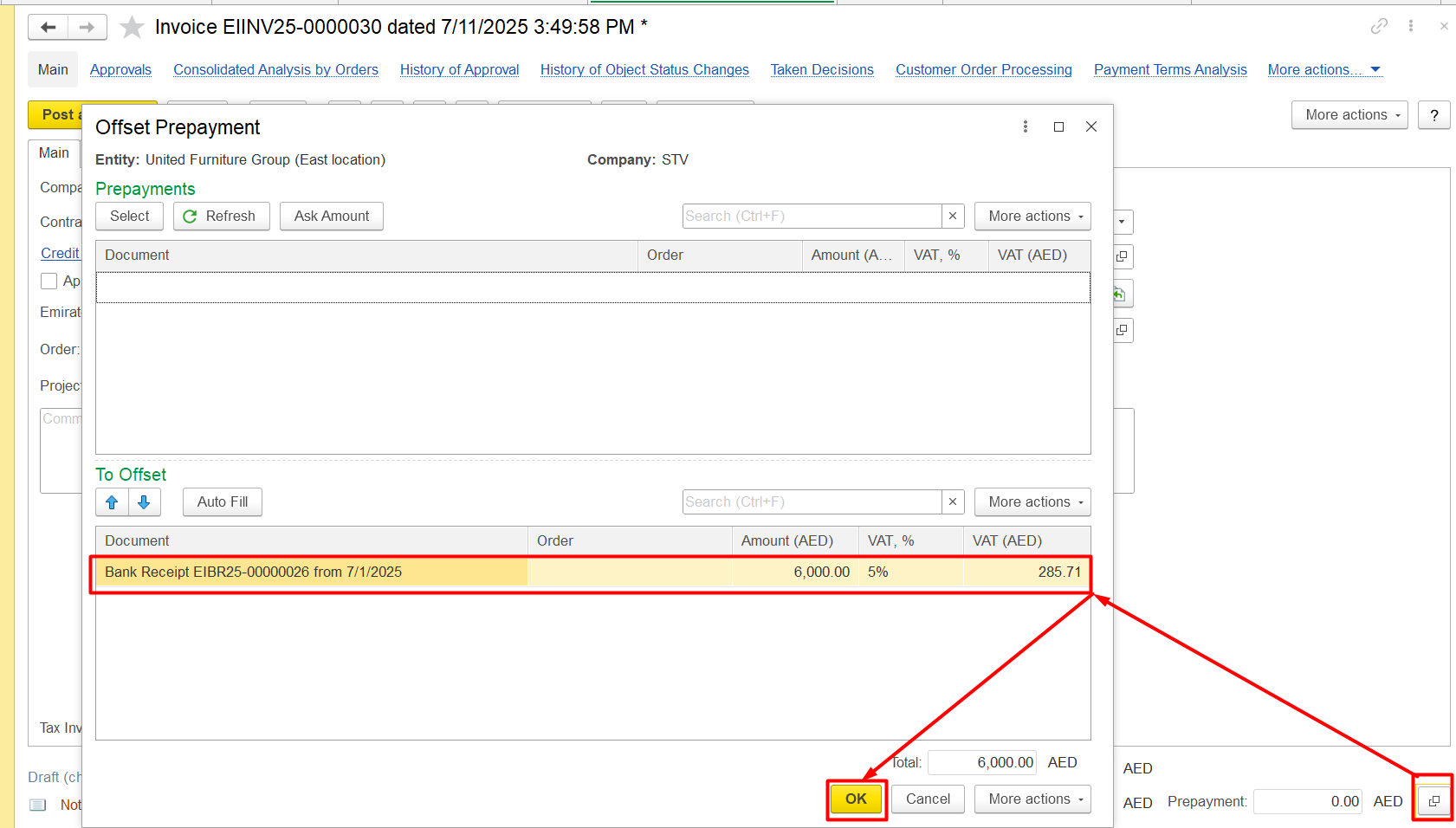This screenshot has width=1456, height=828.
Task: Expand the More actions… link menu
Action: click(1324, 69)
